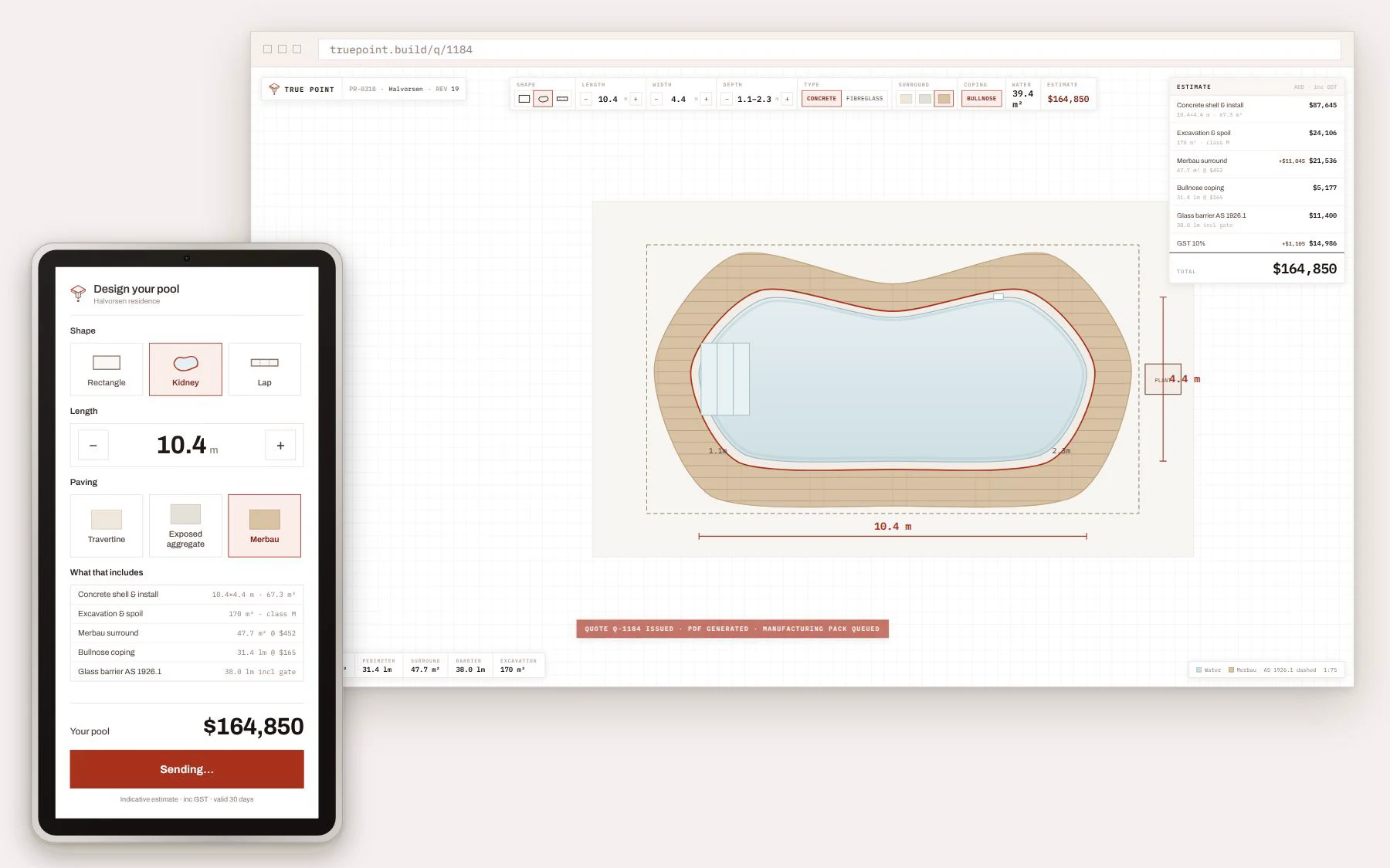Click Merbau surround row on tablet

coord(187,633)
